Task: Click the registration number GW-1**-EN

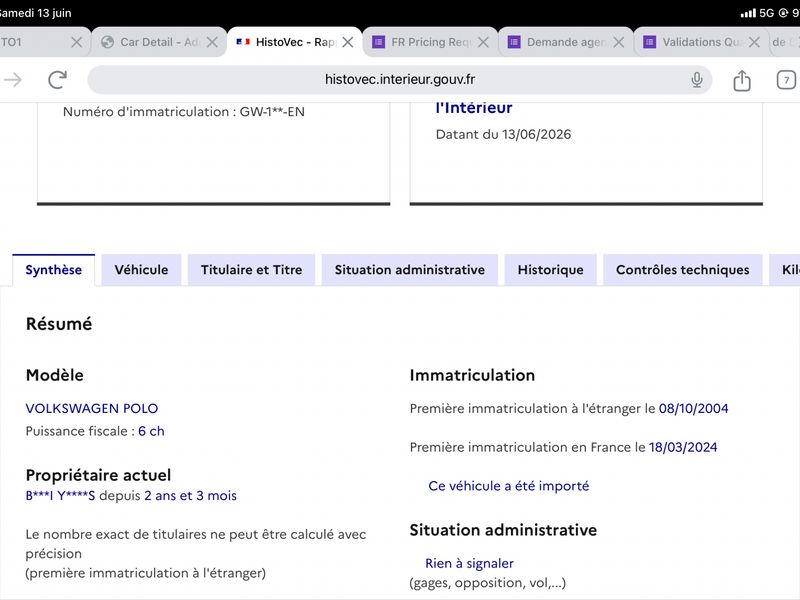Action: pos(272,112)
